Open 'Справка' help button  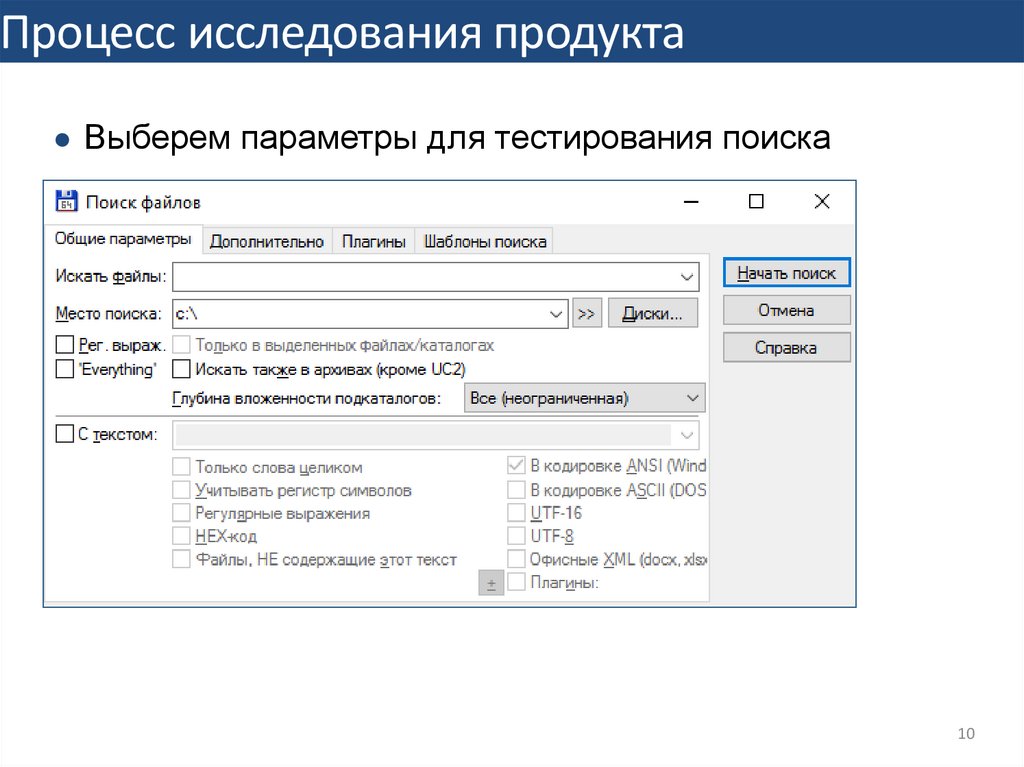[786, 348]
